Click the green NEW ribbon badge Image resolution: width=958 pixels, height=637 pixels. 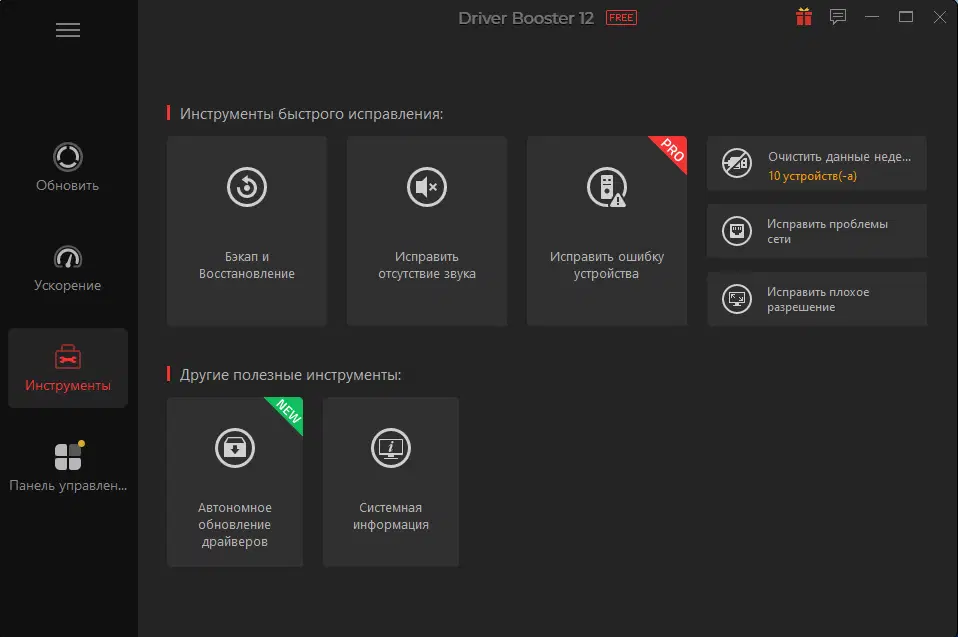(x=287, y=413)
